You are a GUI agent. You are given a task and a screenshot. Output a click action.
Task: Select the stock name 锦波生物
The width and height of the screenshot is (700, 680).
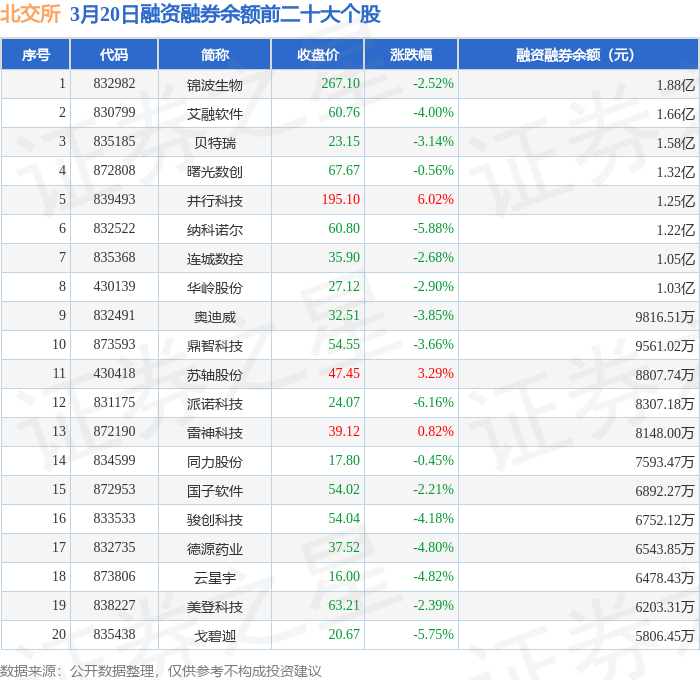pos(215,85)
